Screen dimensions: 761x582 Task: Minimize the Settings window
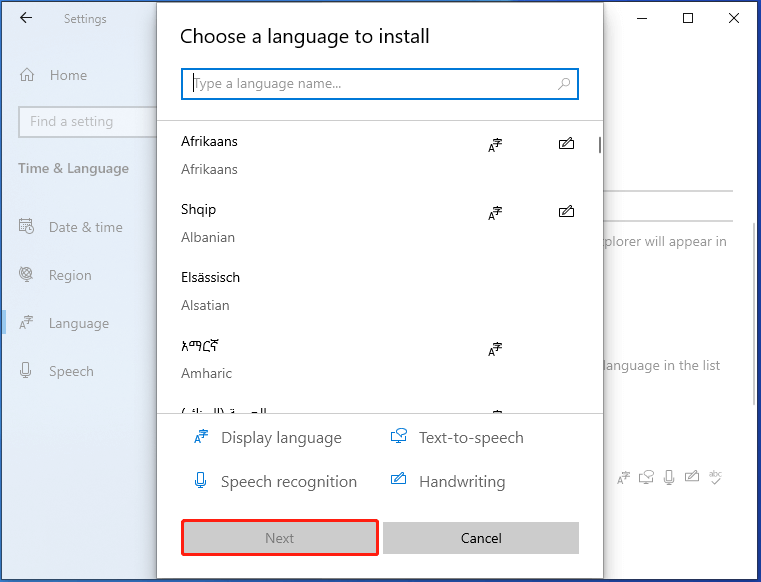coord(642,18)
